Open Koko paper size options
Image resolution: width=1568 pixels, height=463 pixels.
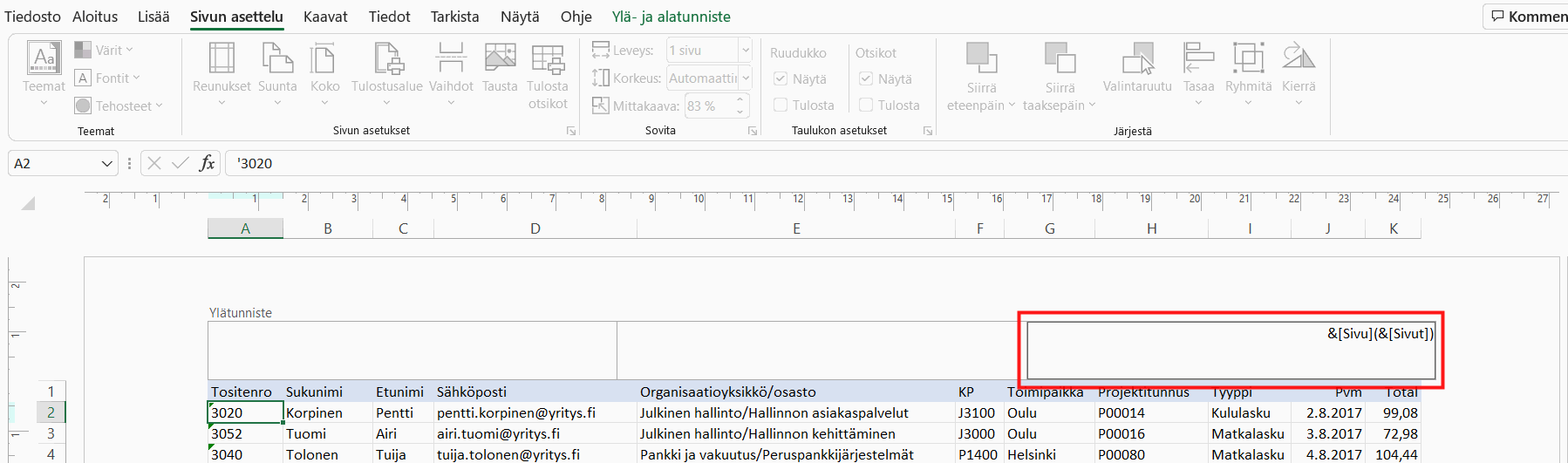coord(324,74)
